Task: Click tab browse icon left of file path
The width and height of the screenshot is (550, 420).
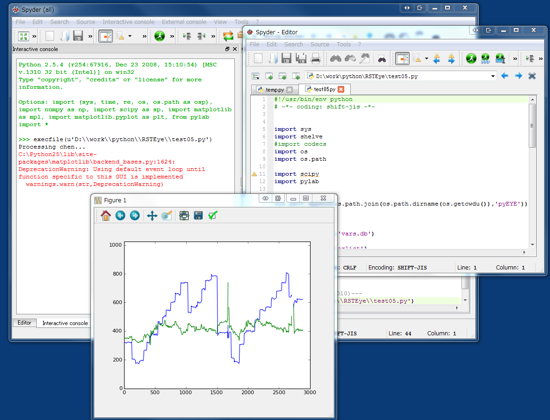Action: pos(256,76)
